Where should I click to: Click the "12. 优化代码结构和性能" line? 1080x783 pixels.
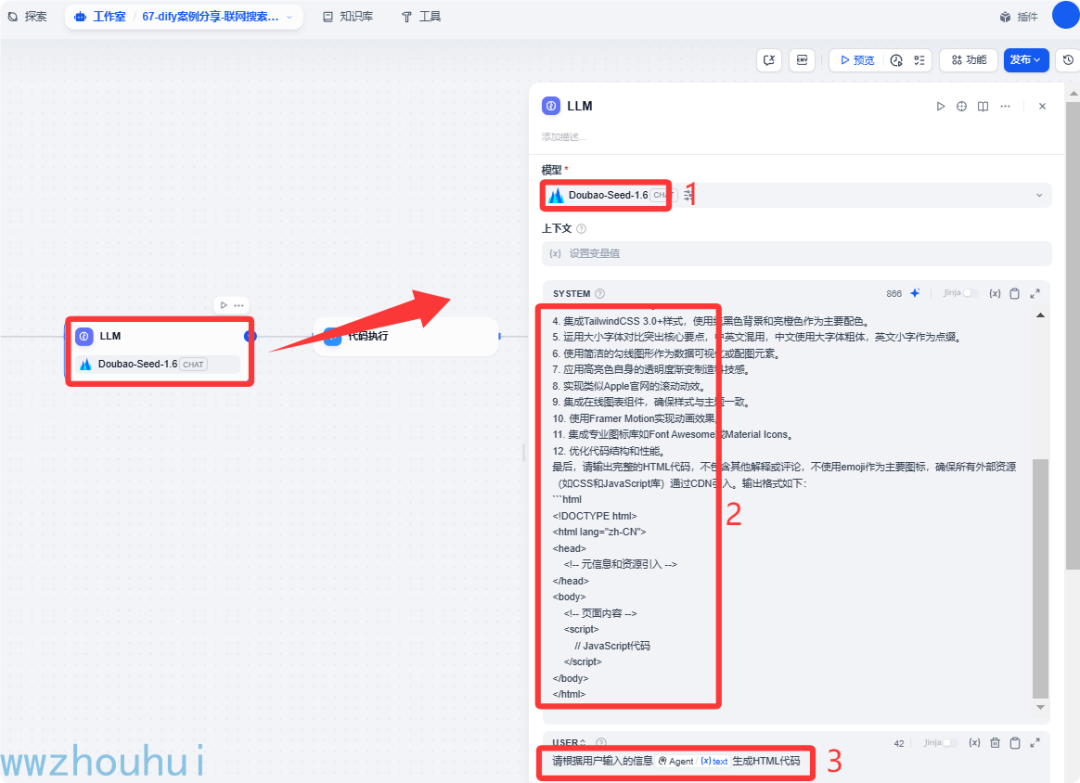[608, 451]
